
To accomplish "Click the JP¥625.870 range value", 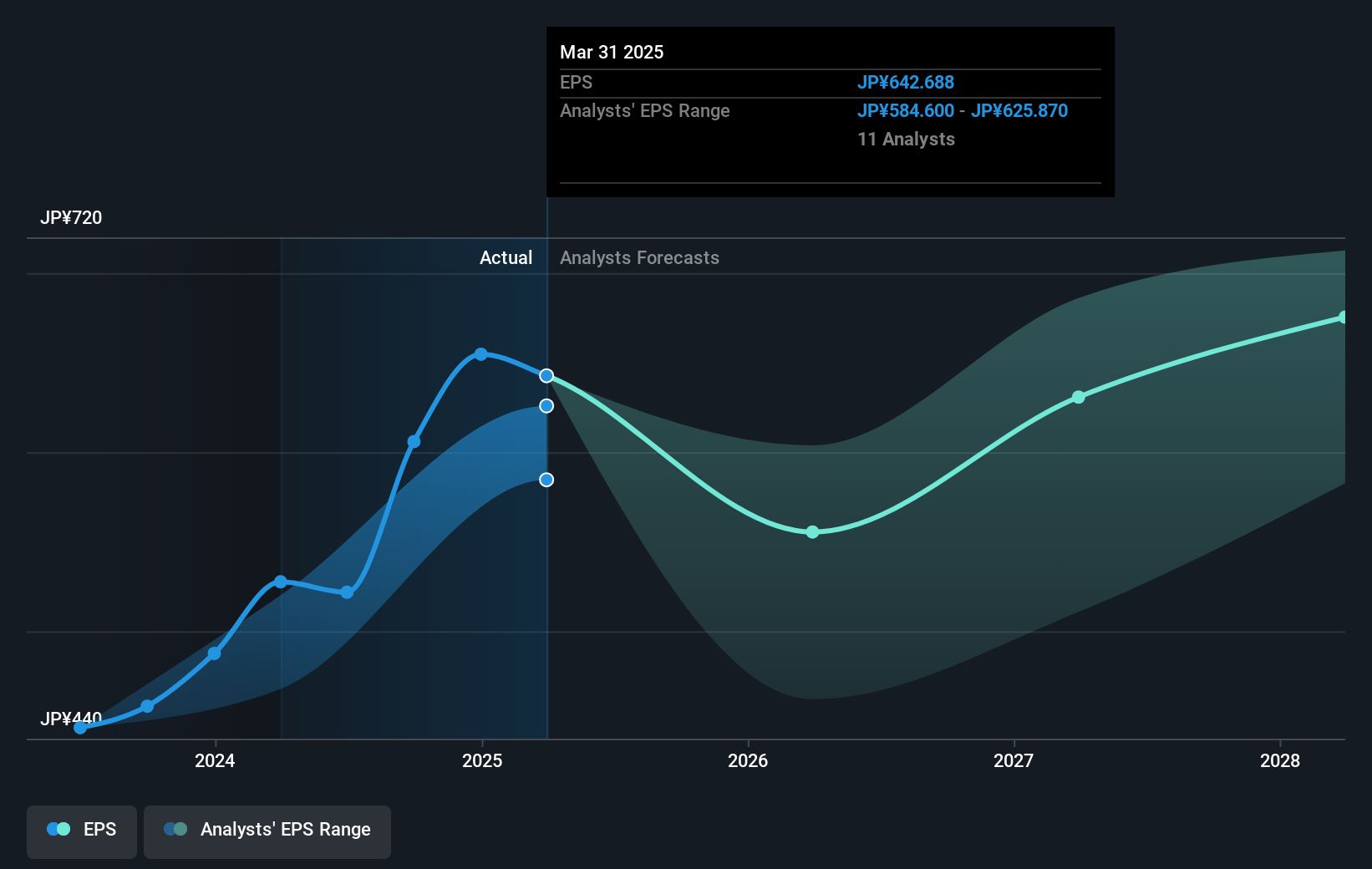I will pos(1019,111).
